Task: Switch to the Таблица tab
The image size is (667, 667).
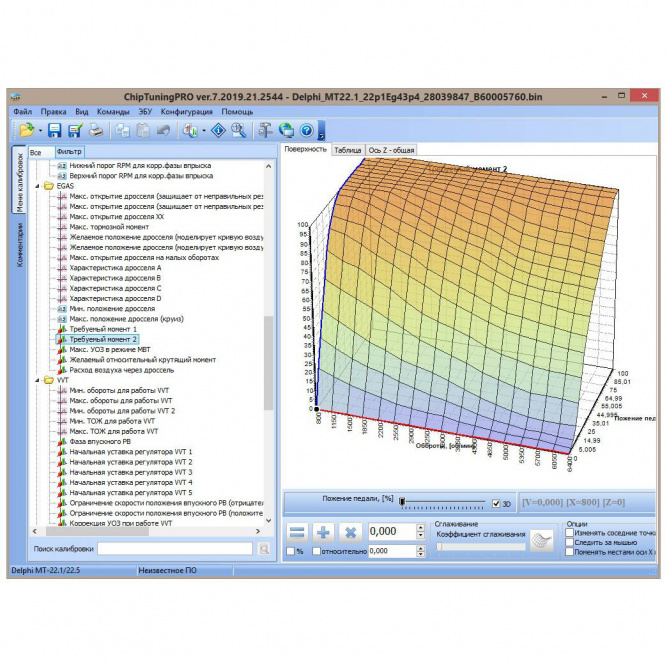Action: click(x=348, y=150)
